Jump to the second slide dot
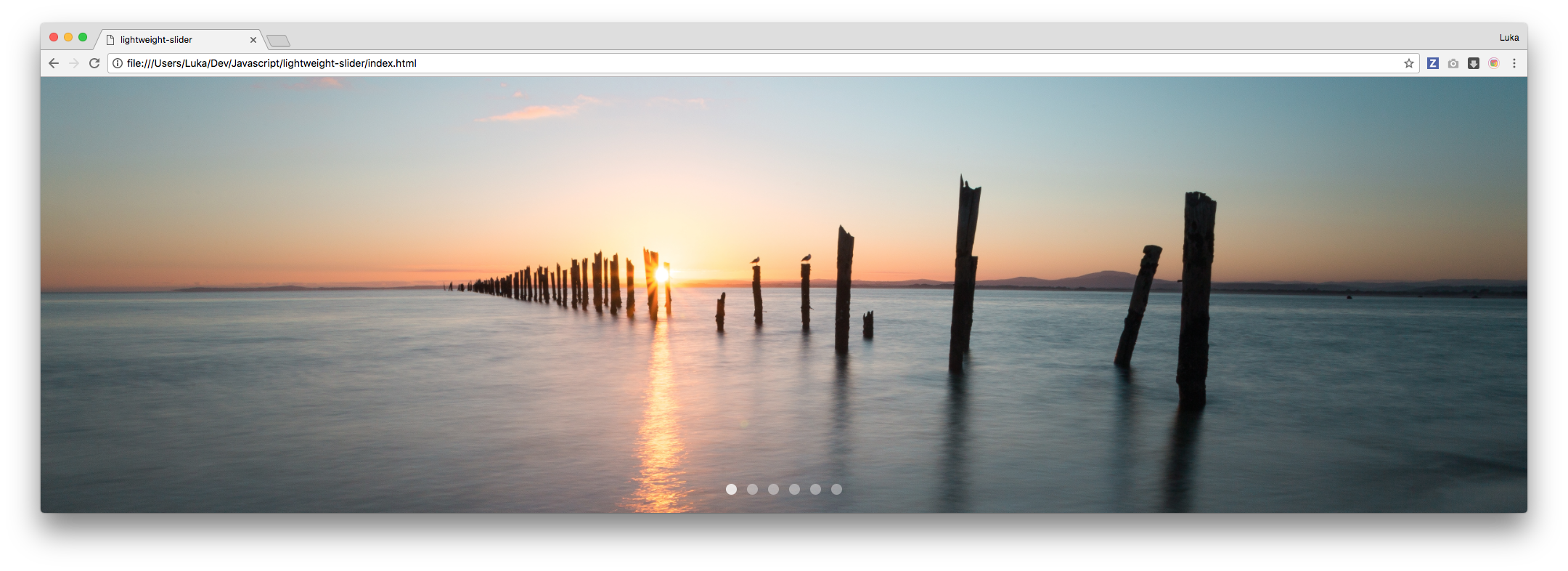The height and width of the screenshot is (571, 1568). coord(752,489)
